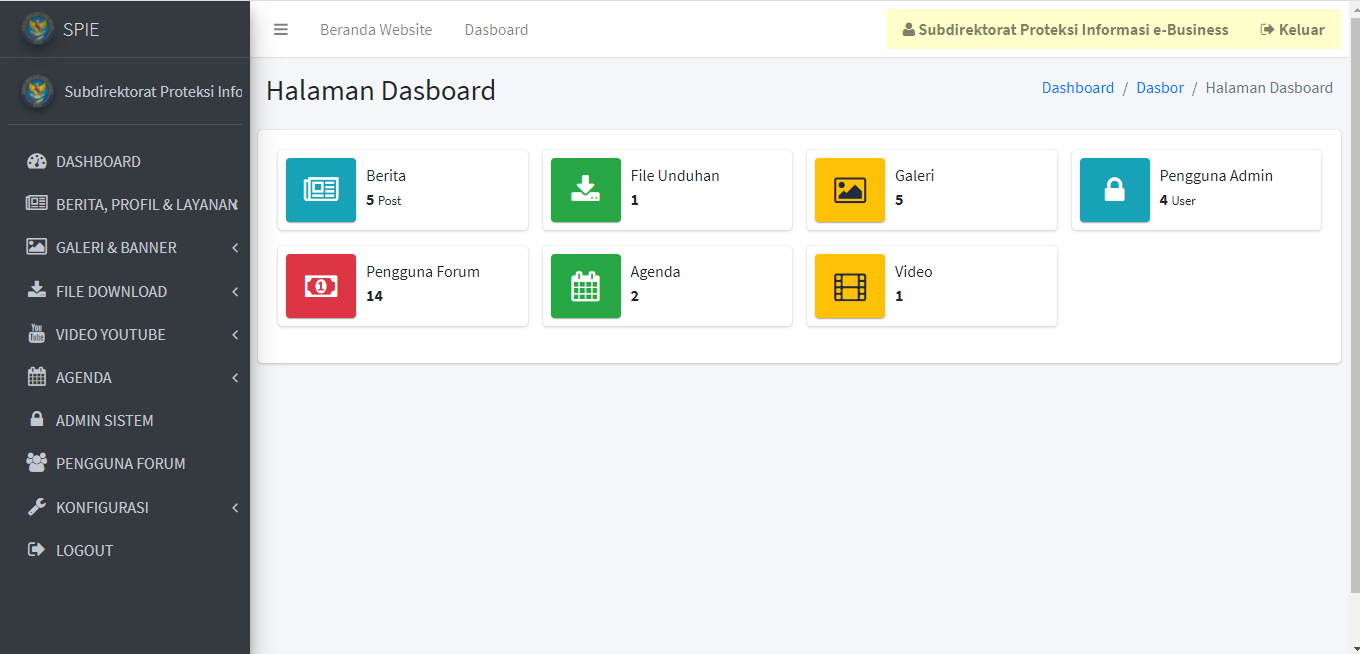Click the download icon on File Unduhan card
The image size is (1360, 654).
click(x=585, y=190)
